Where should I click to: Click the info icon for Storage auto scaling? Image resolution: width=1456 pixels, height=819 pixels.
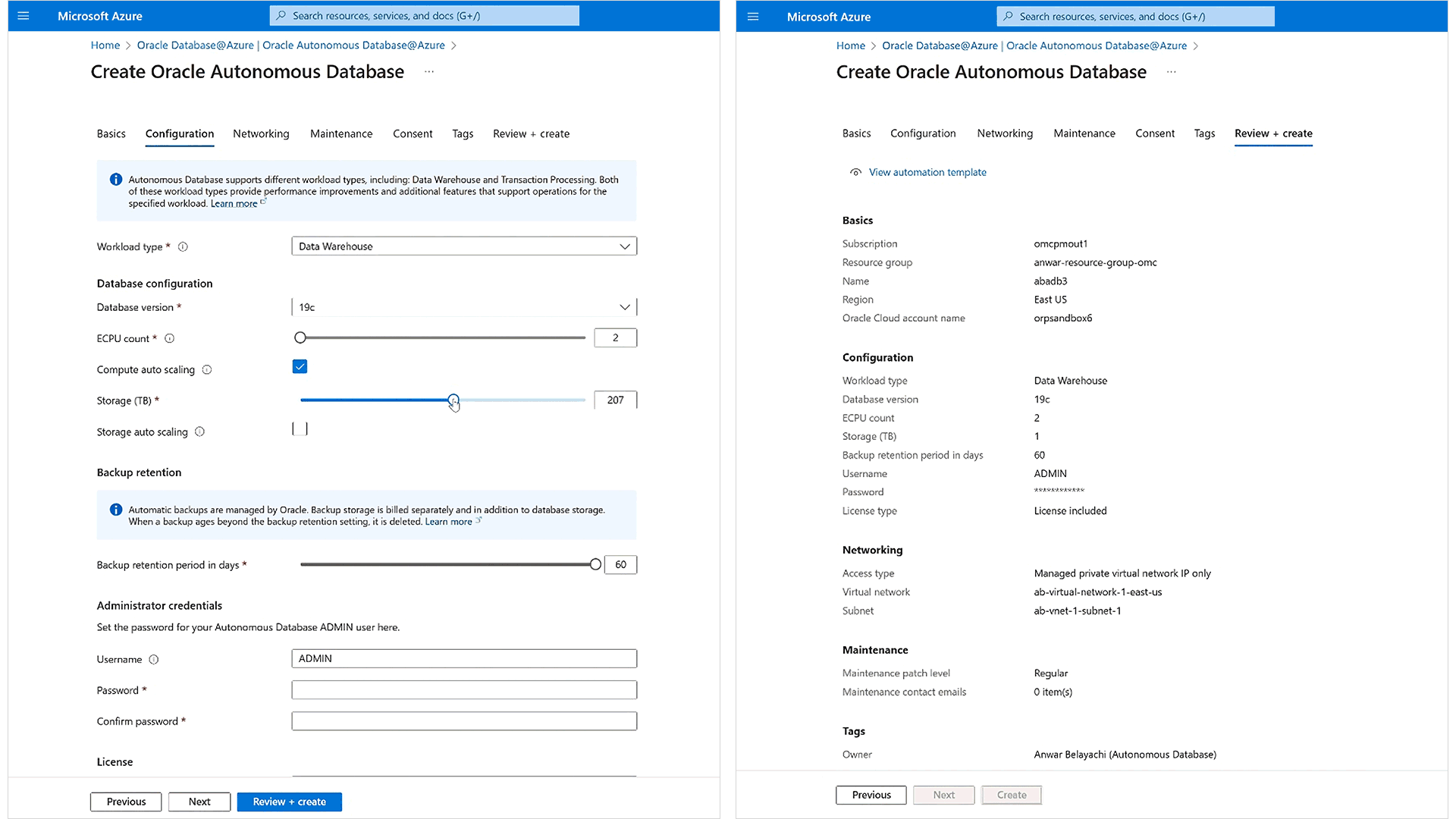click(x=200, y=431)
